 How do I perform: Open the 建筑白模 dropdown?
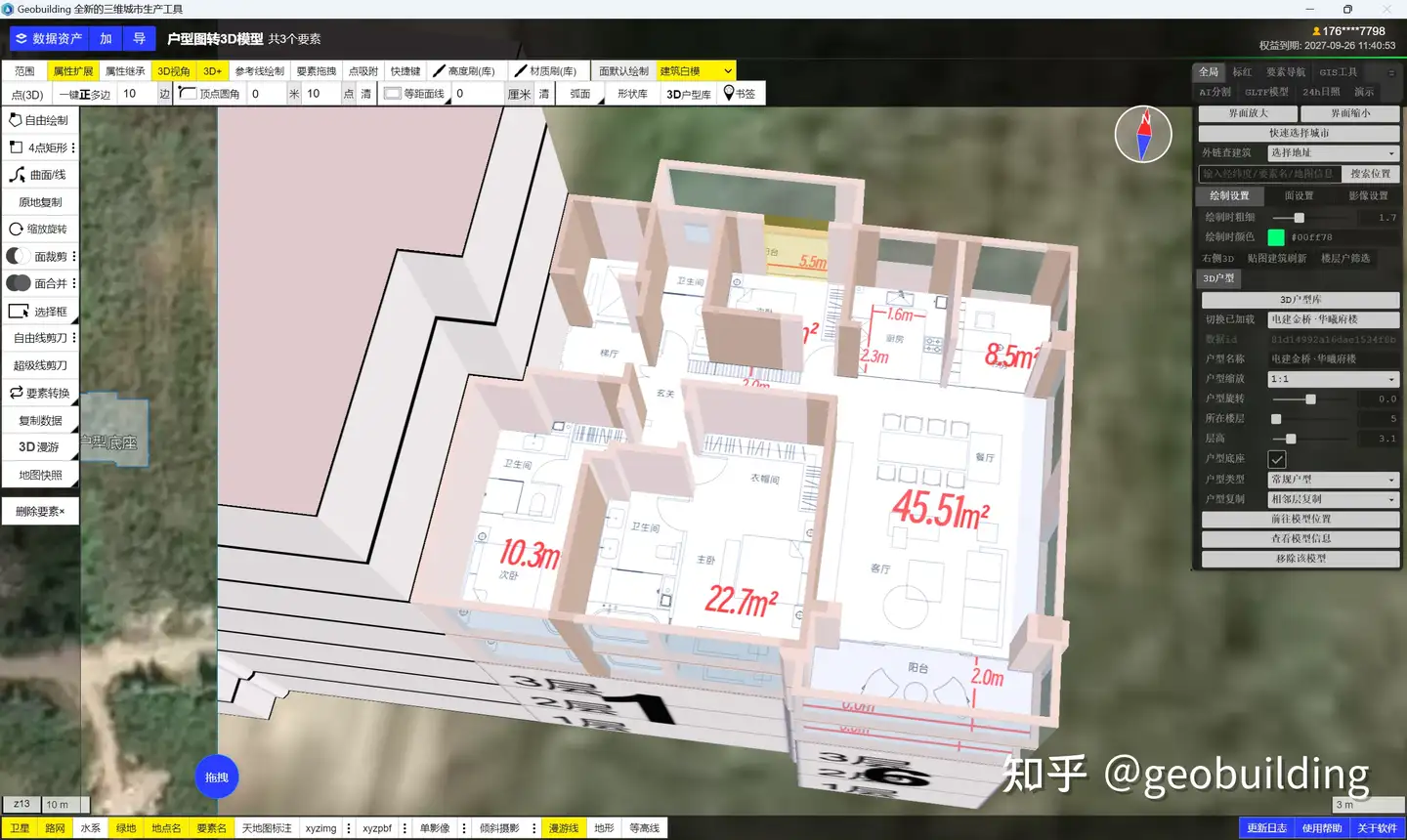pyautogui.click(x=696, y=71)
